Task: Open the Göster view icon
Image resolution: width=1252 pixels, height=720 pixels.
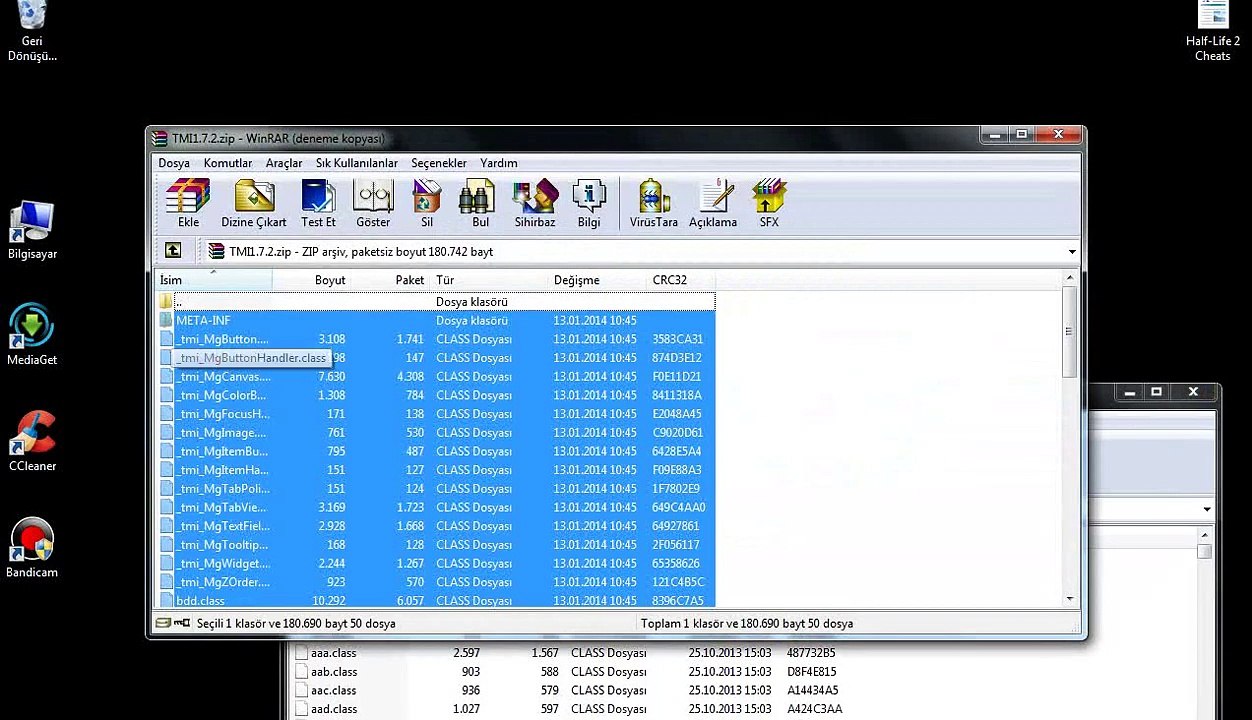Action: pyautogui.click(x=373, y=203)
